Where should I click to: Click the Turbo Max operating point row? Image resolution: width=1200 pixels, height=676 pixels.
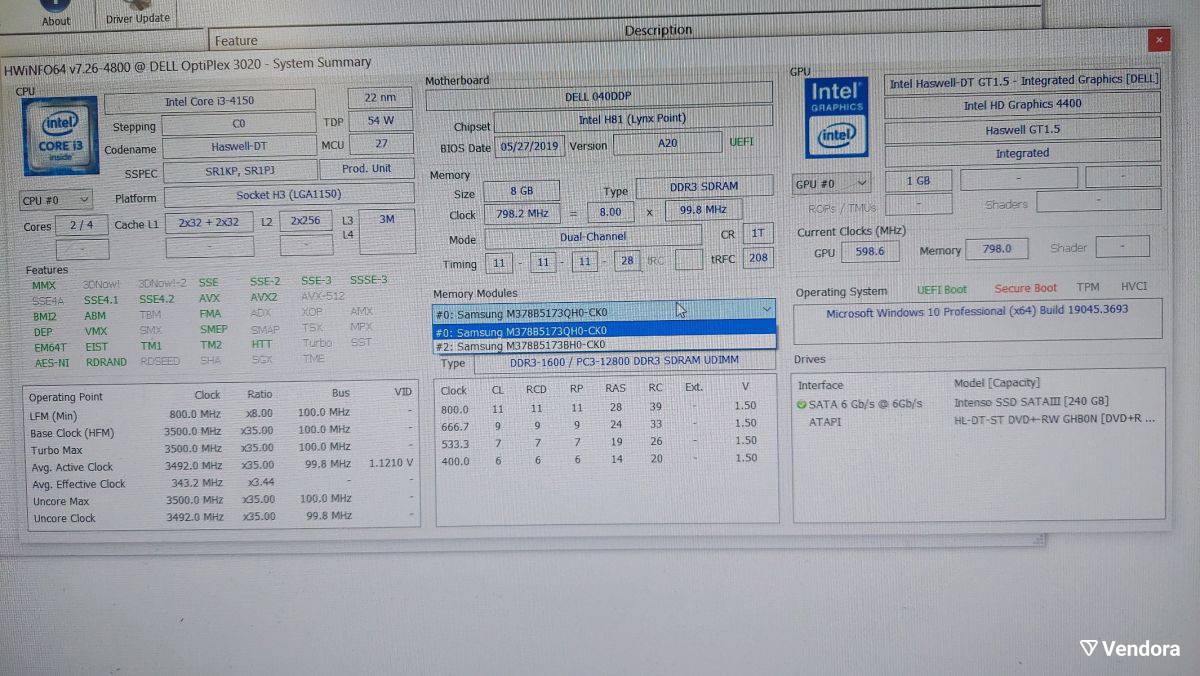pos(220,450)
